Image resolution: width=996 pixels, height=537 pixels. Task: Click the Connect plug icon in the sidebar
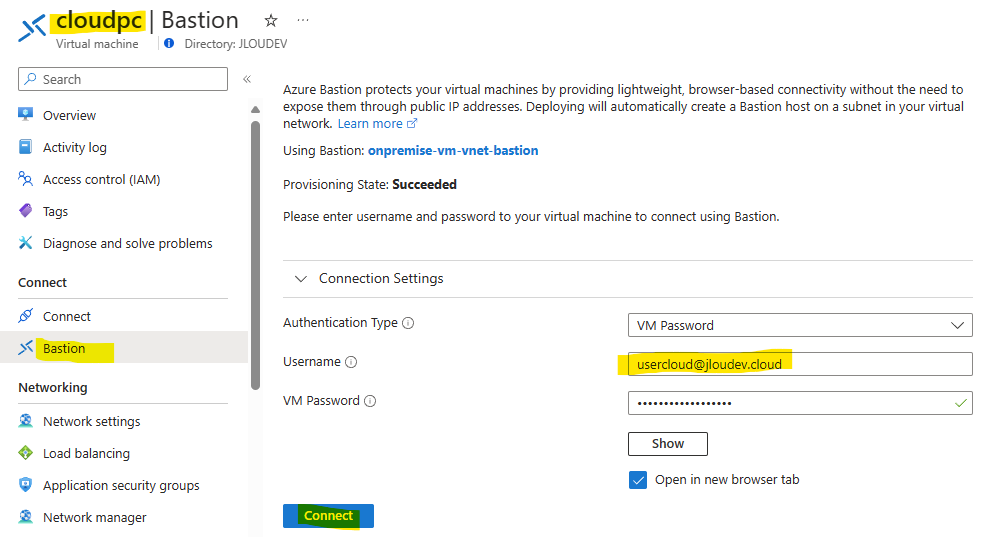click(x=25, y=315)
